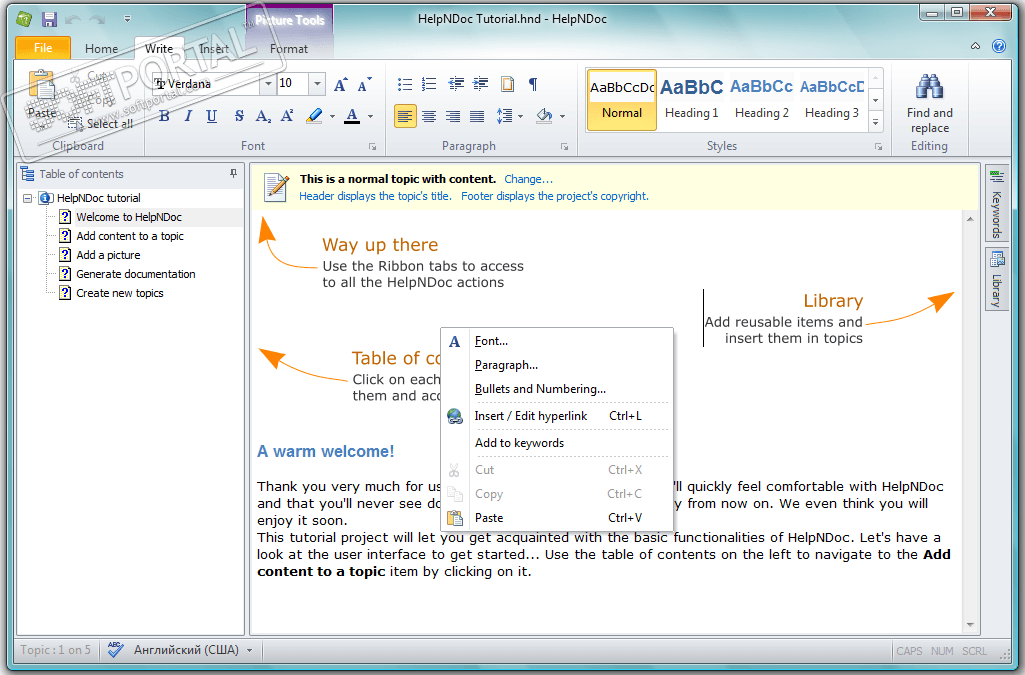The height and width of the screenshot is (675, 1025).
Task: Open the Keywords side panel
Action: pyautogui.click(x=996, y=204)
